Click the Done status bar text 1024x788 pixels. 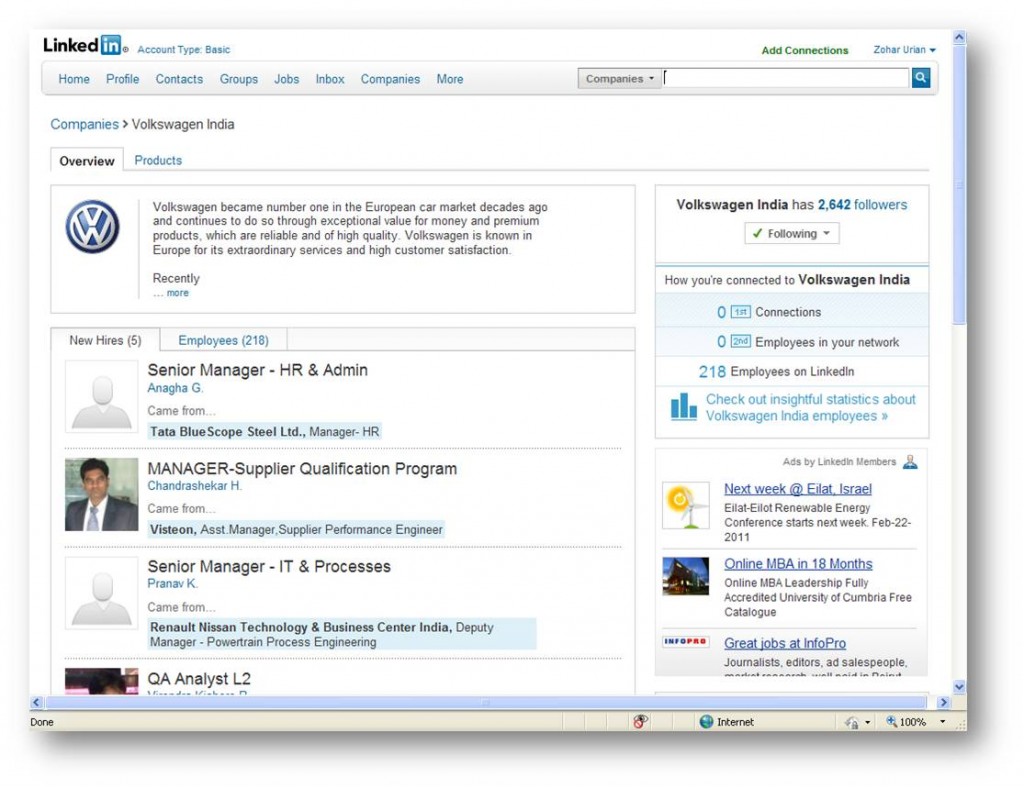[x=42, y=722]
